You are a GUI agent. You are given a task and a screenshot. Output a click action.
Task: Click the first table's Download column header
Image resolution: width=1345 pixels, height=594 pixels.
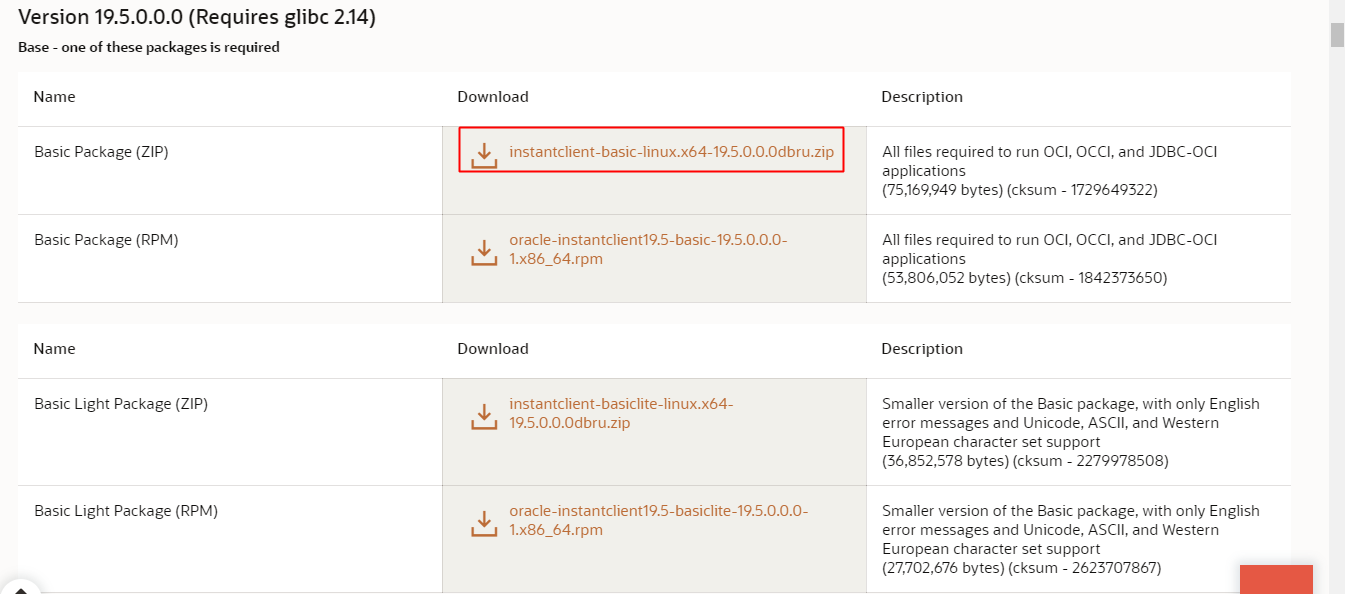pyautogui.click(x=493, y=97)
